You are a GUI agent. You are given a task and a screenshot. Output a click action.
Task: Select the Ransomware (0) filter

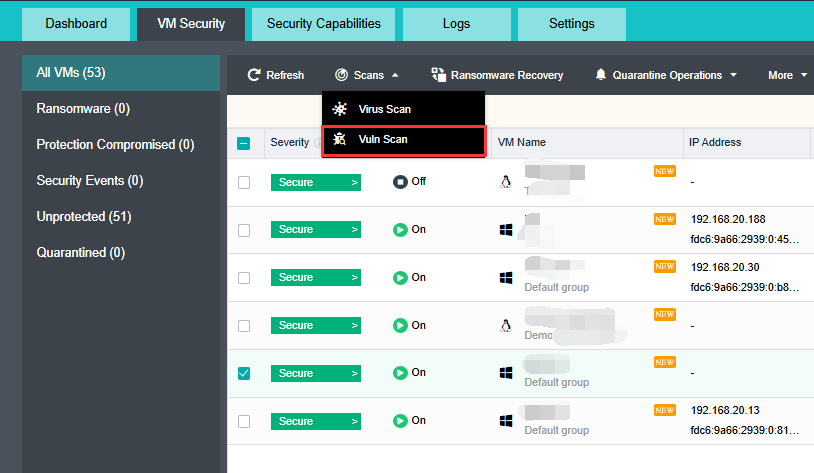pyautogui.click(x=83, y=109)
